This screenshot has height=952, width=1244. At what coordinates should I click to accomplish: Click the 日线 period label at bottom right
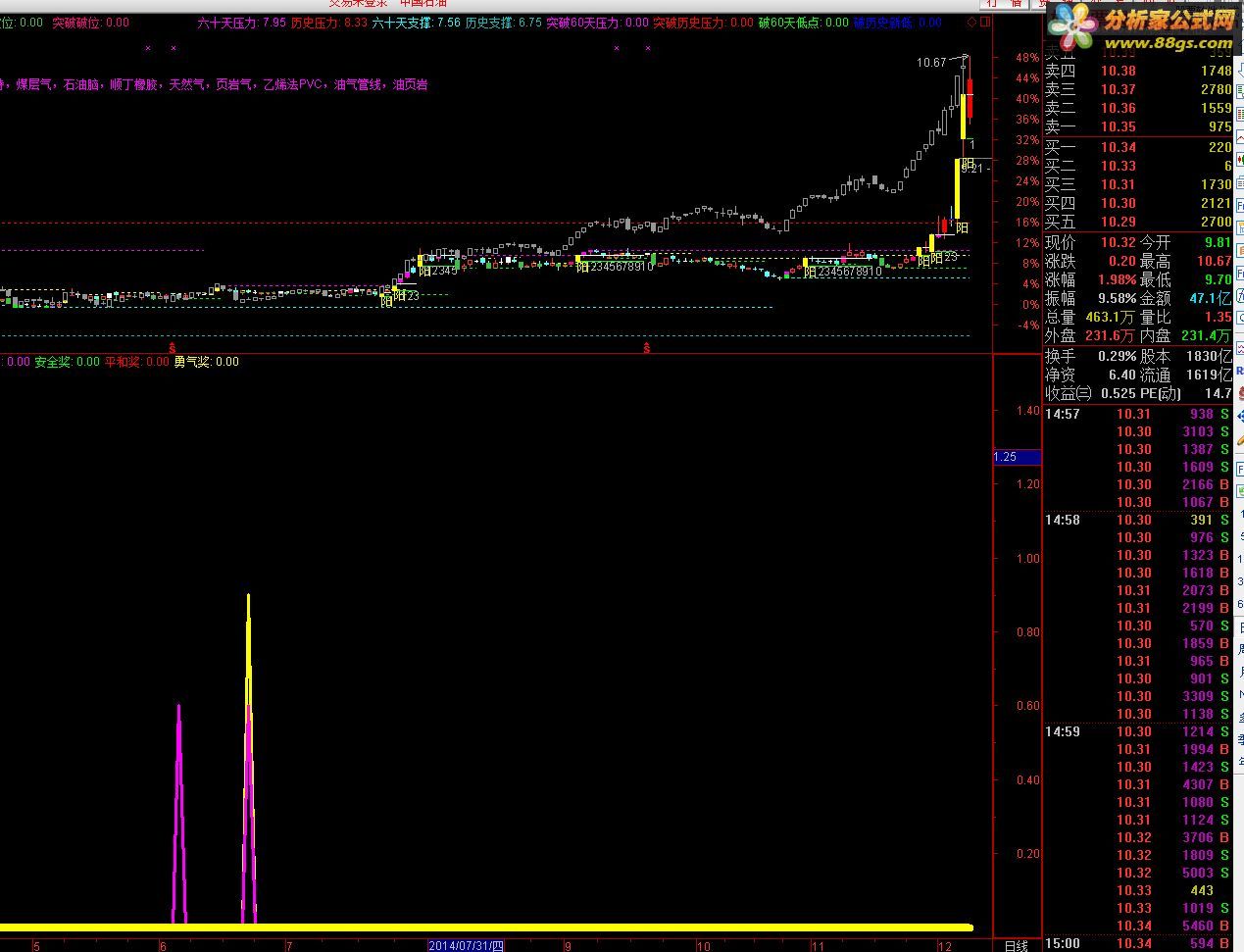[1017, 945]
